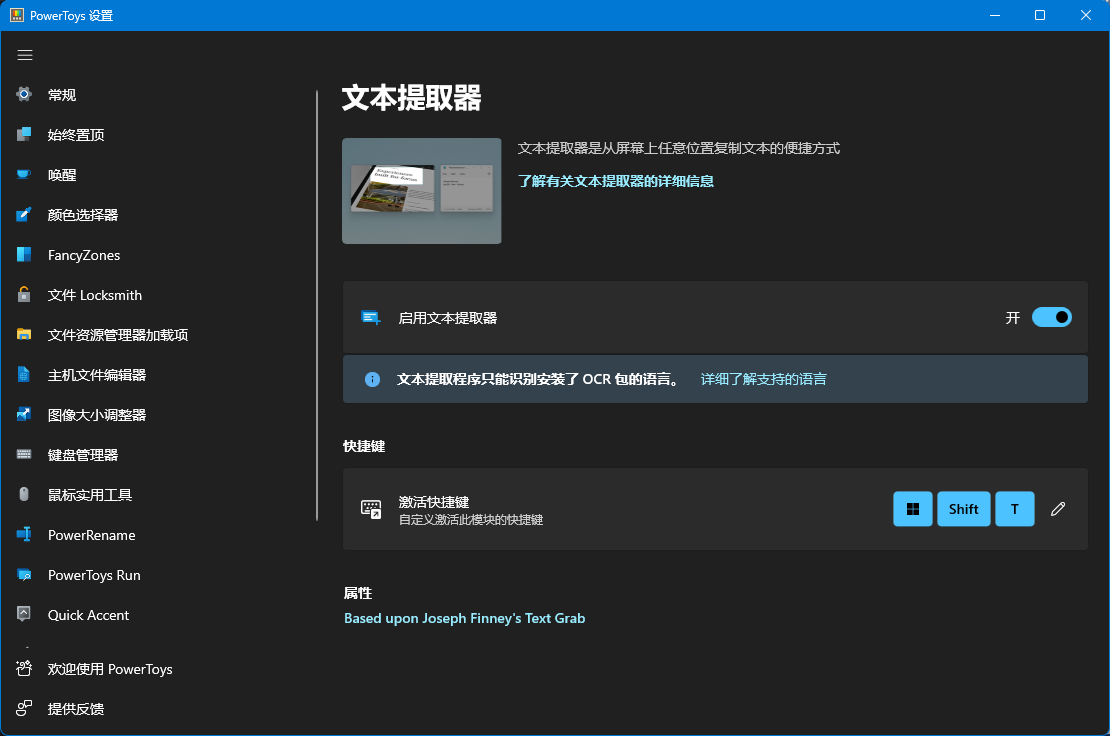Maximize the PowerToys 设置 window
This screenshot has width=1110, height=736.
pos(1040,15)
